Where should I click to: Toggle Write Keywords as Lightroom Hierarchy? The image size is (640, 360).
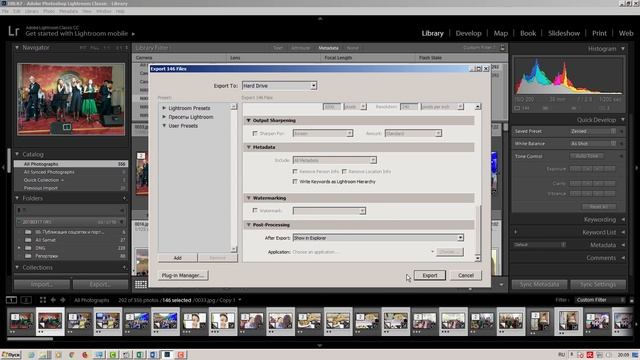coord(295,182)
